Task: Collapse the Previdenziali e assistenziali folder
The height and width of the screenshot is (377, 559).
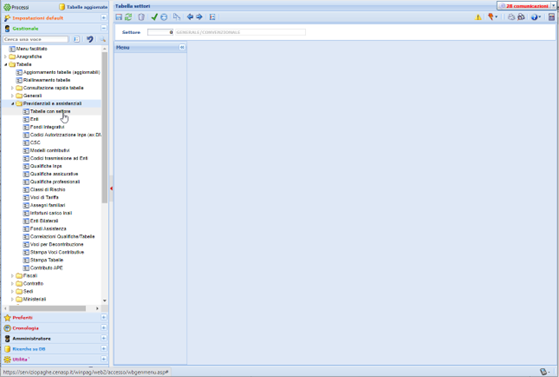Action: pyautogui.click(x=12, y=104)
